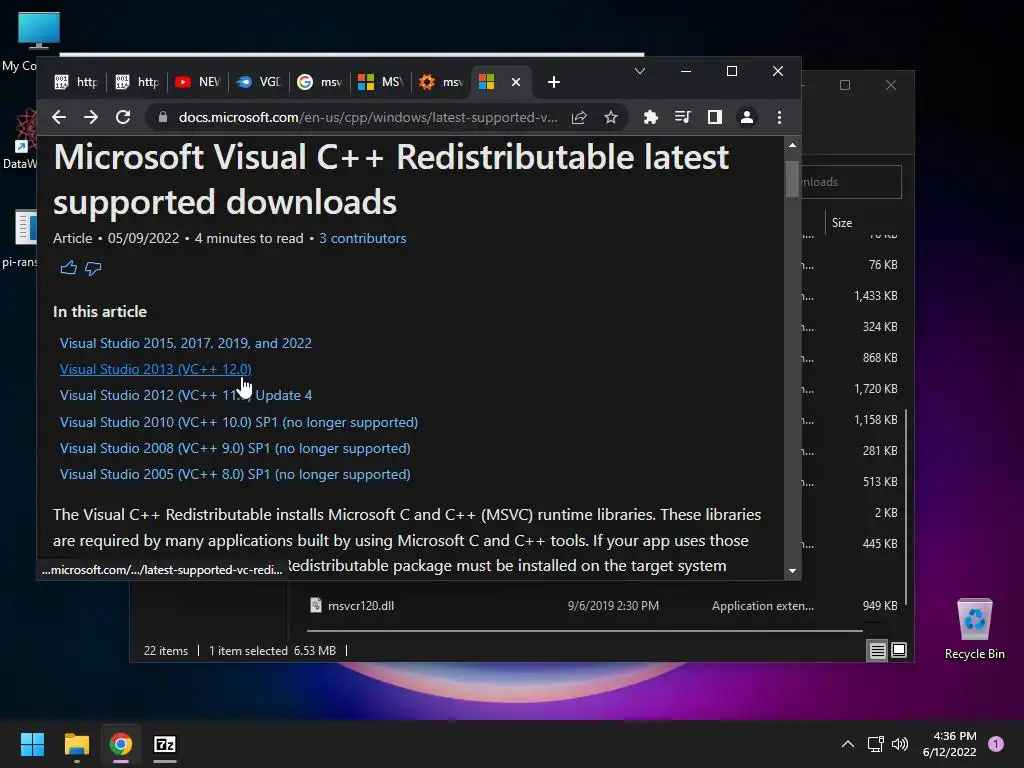
Task: Open Visual Studio 2015, 2017, 2019, and 2022 link
Action: point(185,343)
